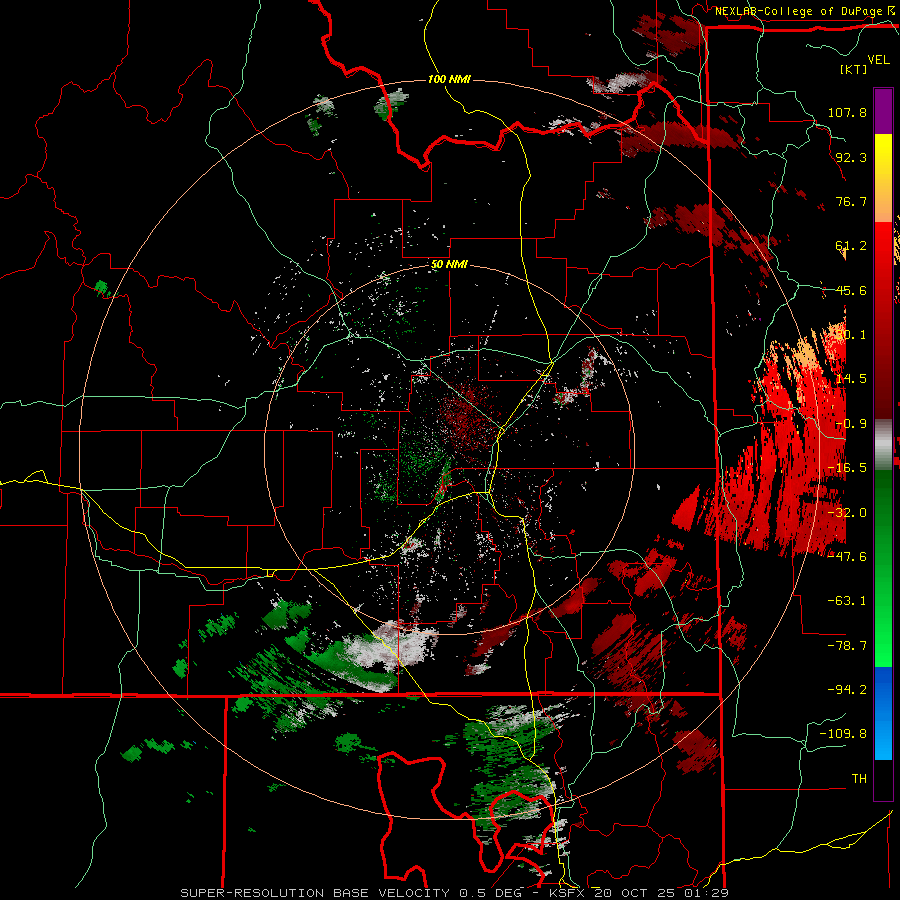
Task: Click the -63.1 velocity scale value
Action: pos(847,601)
